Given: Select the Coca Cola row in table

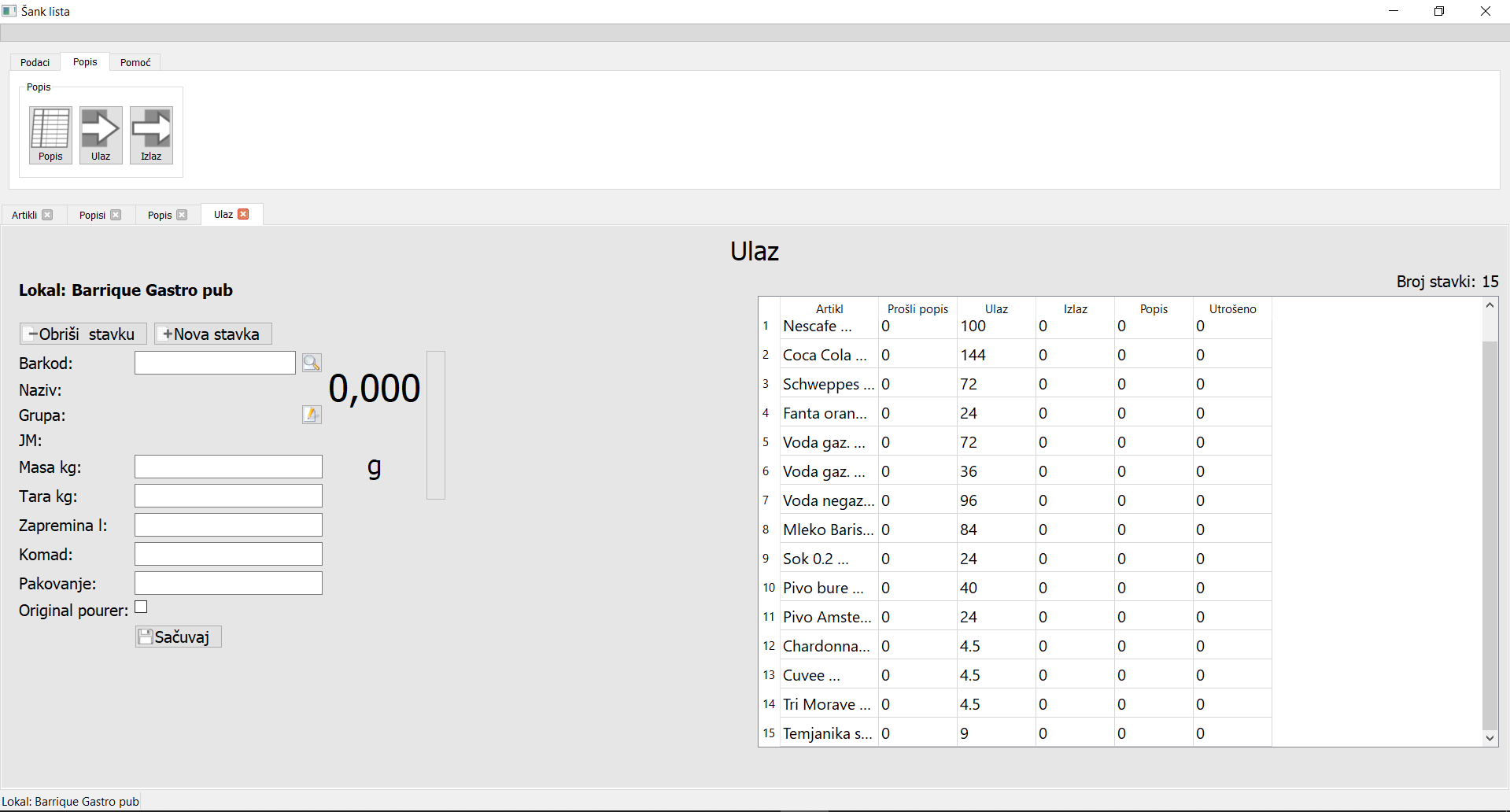Looking at the screenshot, I should click(825, 356).
